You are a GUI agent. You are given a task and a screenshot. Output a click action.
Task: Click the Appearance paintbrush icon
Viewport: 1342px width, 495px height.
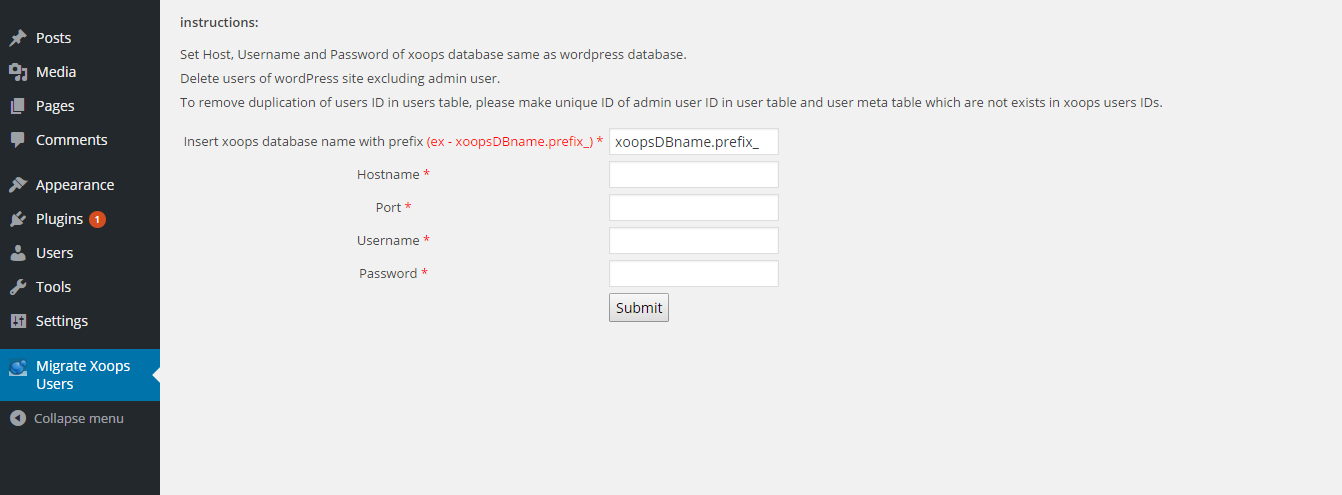(18, 185)
